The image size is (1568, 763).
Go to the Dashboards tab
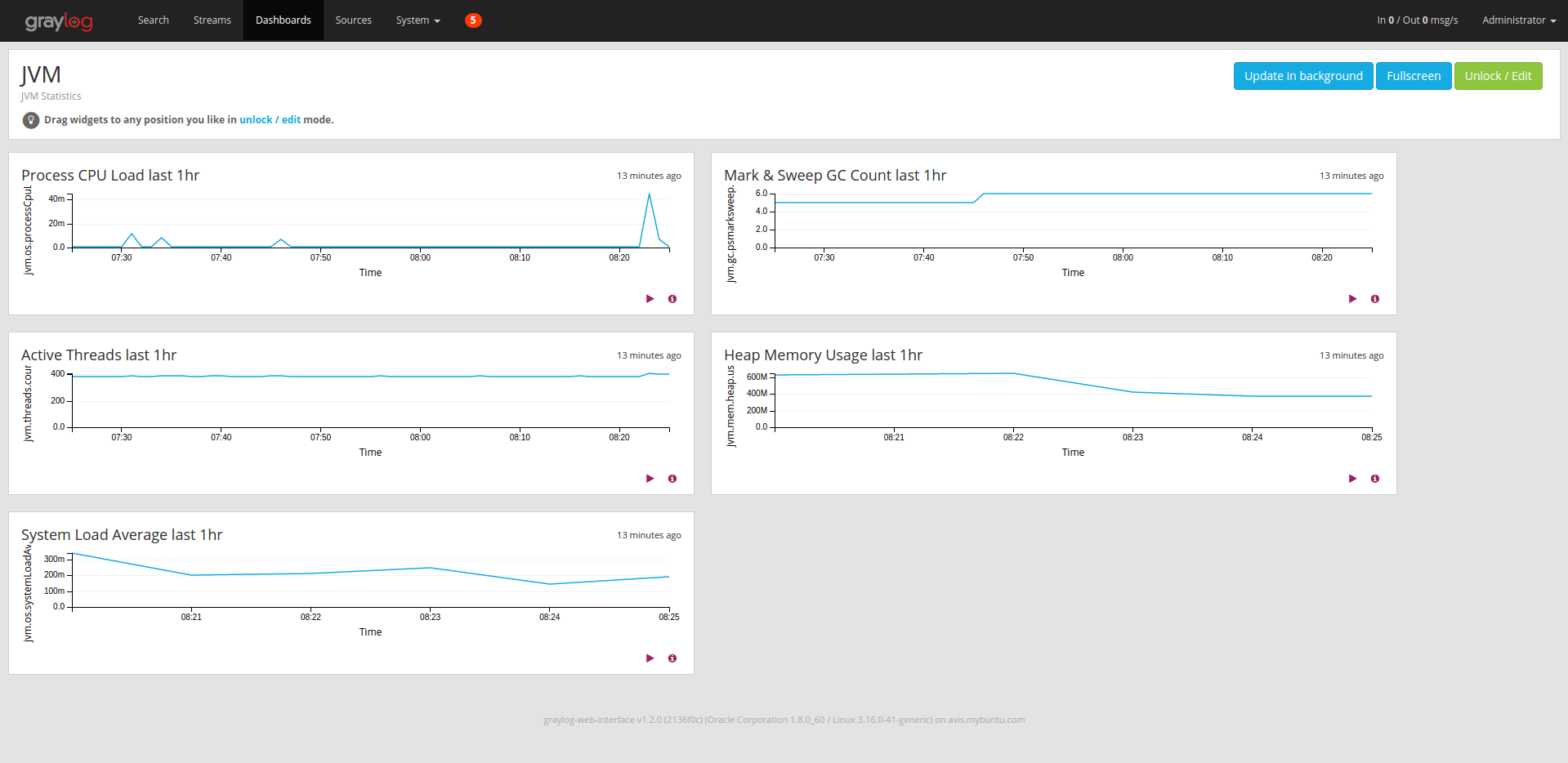(283, 20)
